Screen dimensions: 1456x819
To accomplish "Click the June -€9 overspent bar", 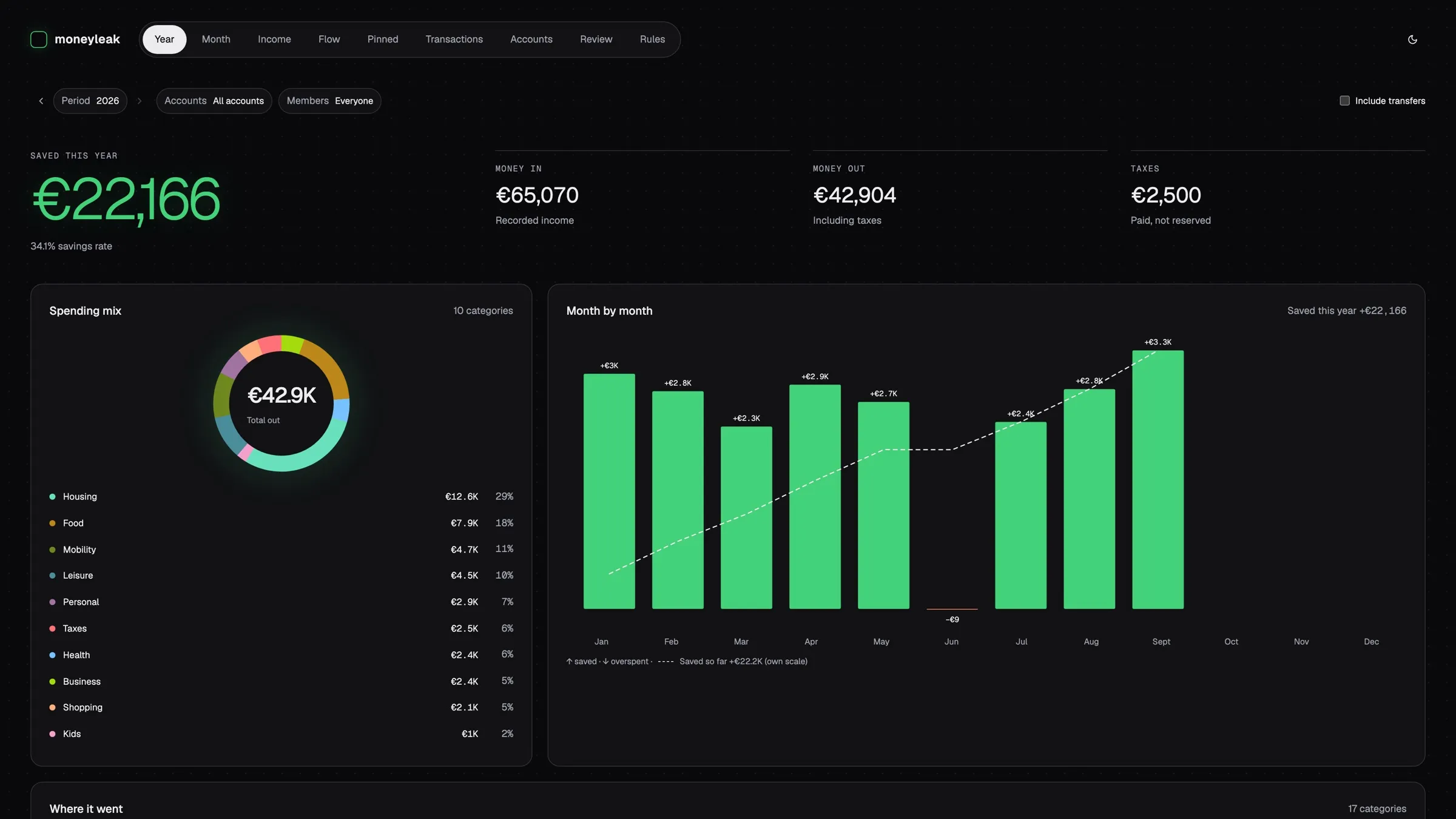I will point(952,609).
